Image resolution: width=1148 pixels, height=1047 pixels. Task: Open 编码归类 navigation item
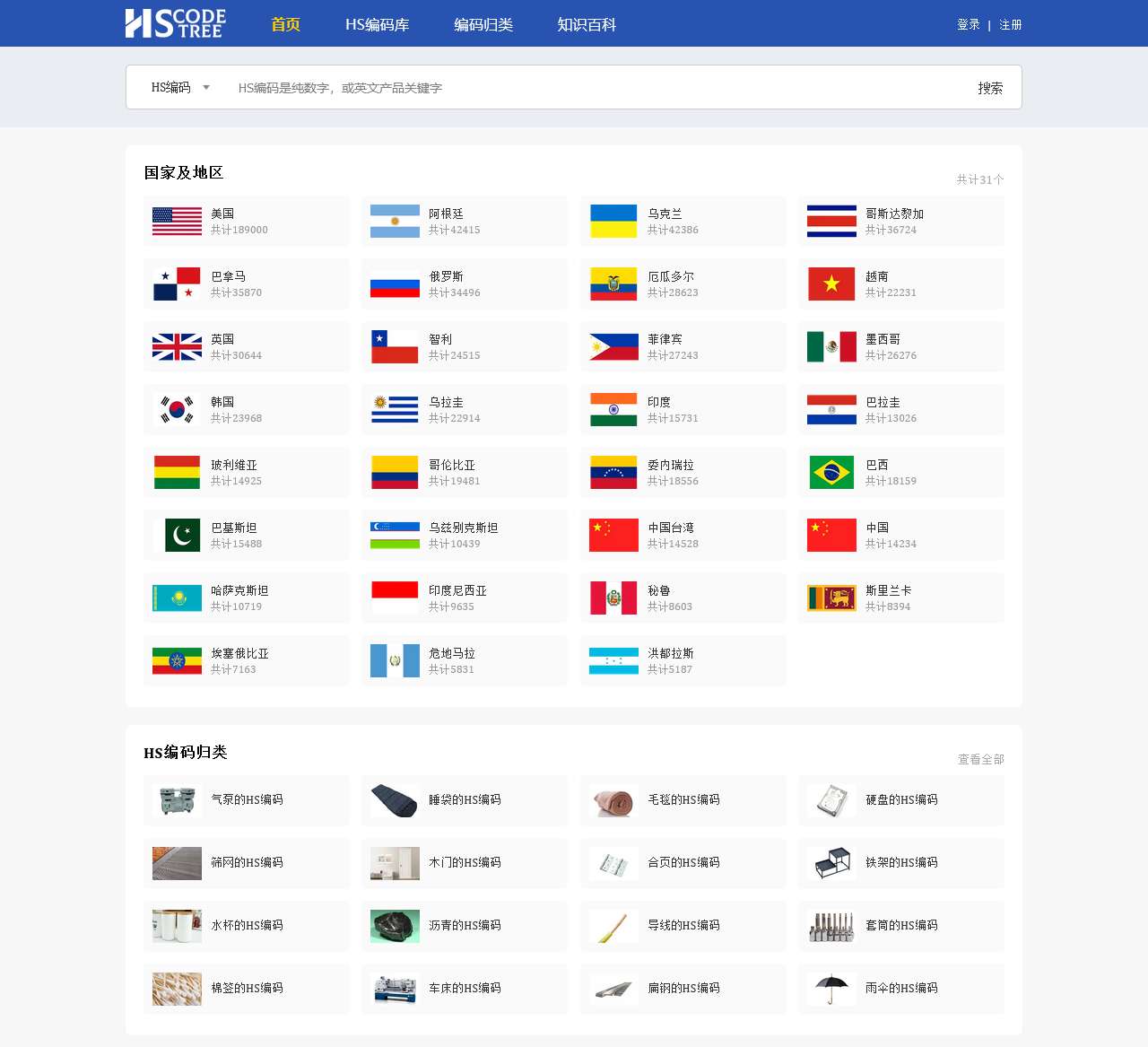(483, 24)
